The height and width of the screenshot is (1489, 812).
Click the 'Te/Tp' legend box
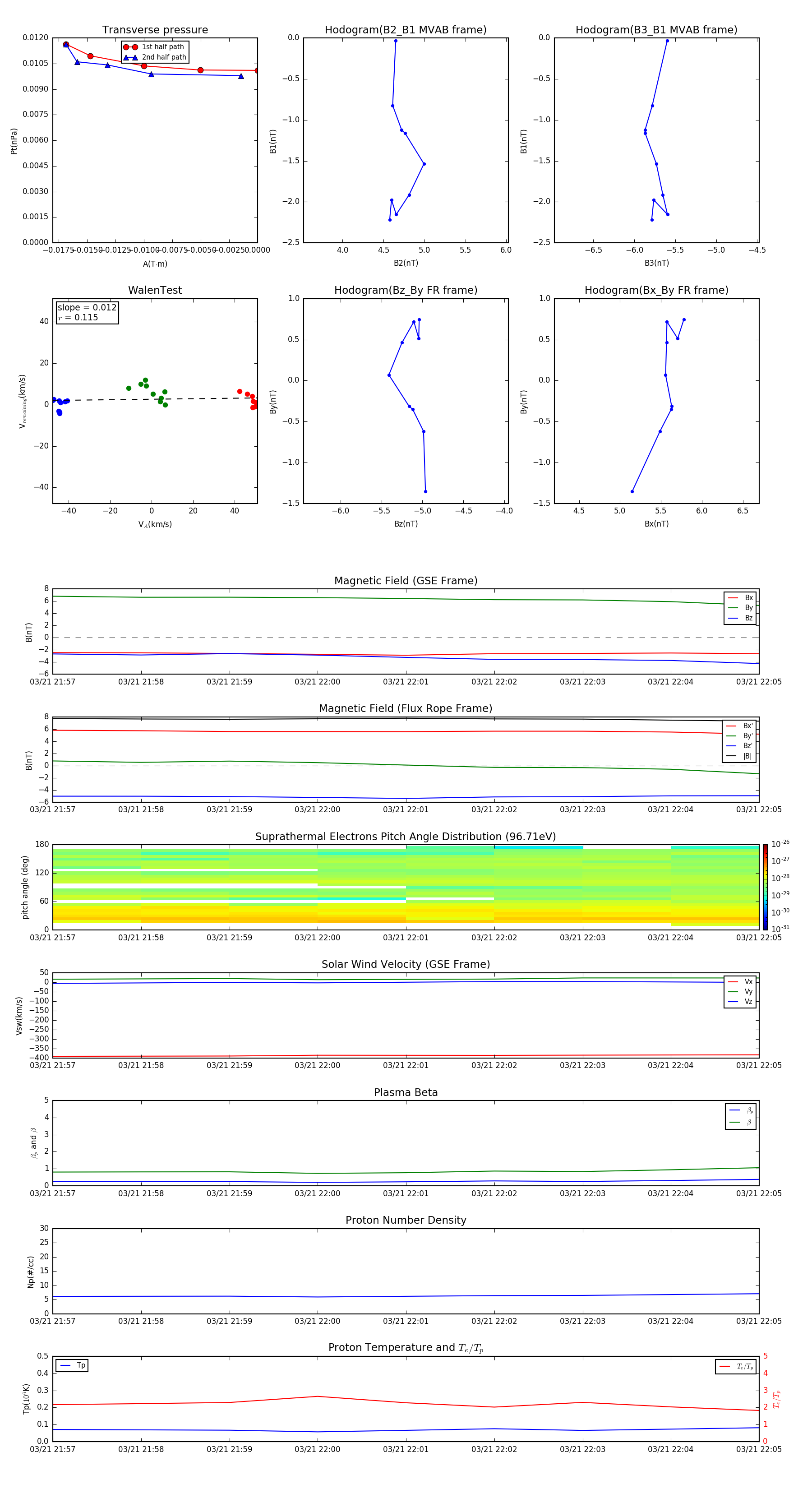pyautogui.click(x=735, y=1366)
